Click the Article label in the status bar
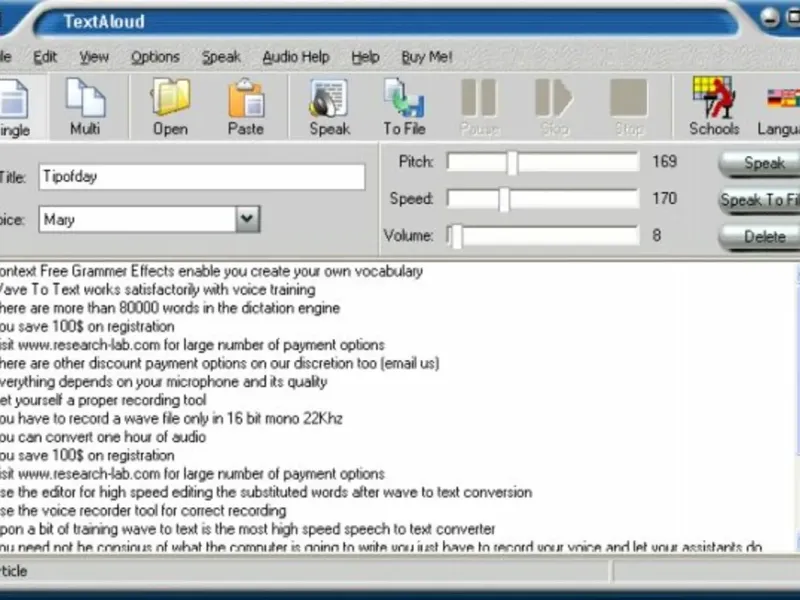Image resolution: width=800 pixels, height=600 pixels. click(14, 571)
